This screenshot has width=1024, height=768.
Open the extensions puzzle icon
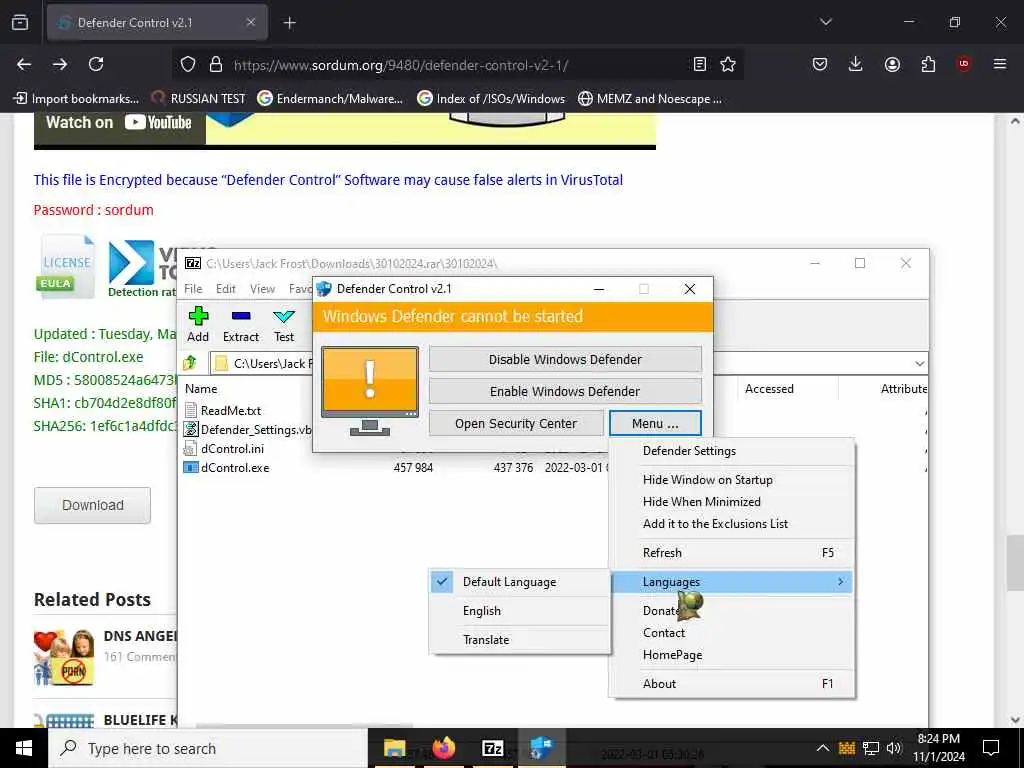coord(928,64)
